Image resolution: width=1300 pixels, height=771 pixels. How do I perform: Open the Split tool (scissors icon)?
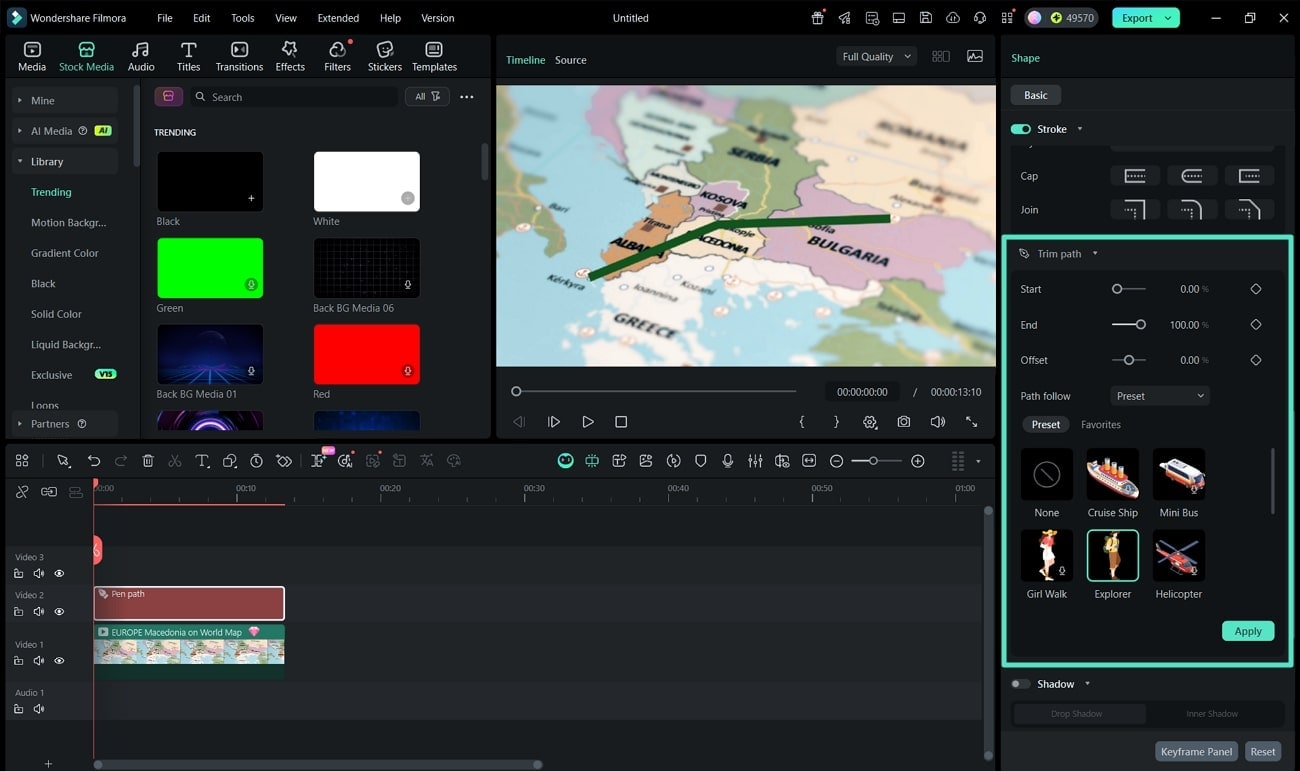click(x=174, y=461)
